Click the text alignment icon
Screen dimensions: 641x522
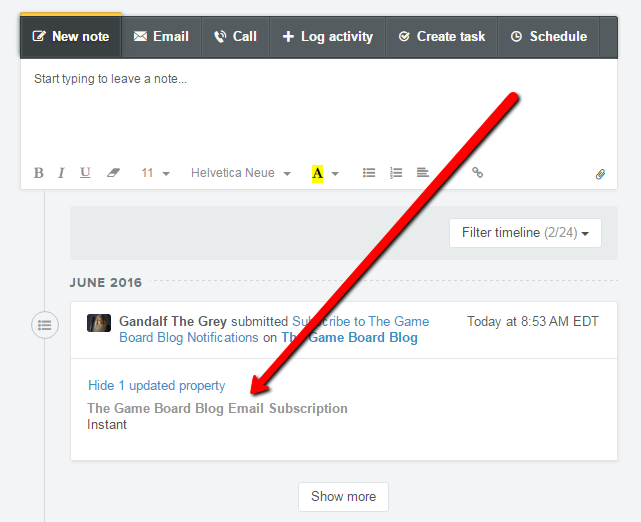(x=423, y=173)
